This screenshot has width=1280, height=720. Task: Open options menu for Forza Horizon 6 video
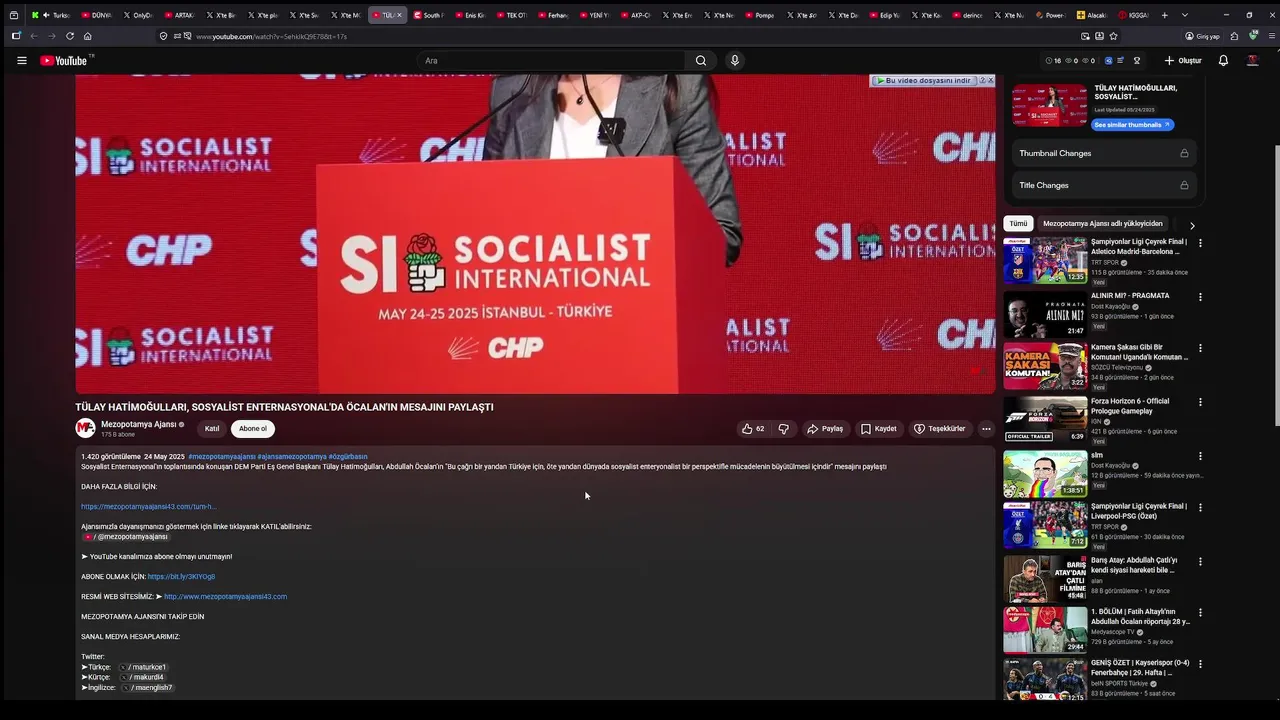tap(1201, 403)
